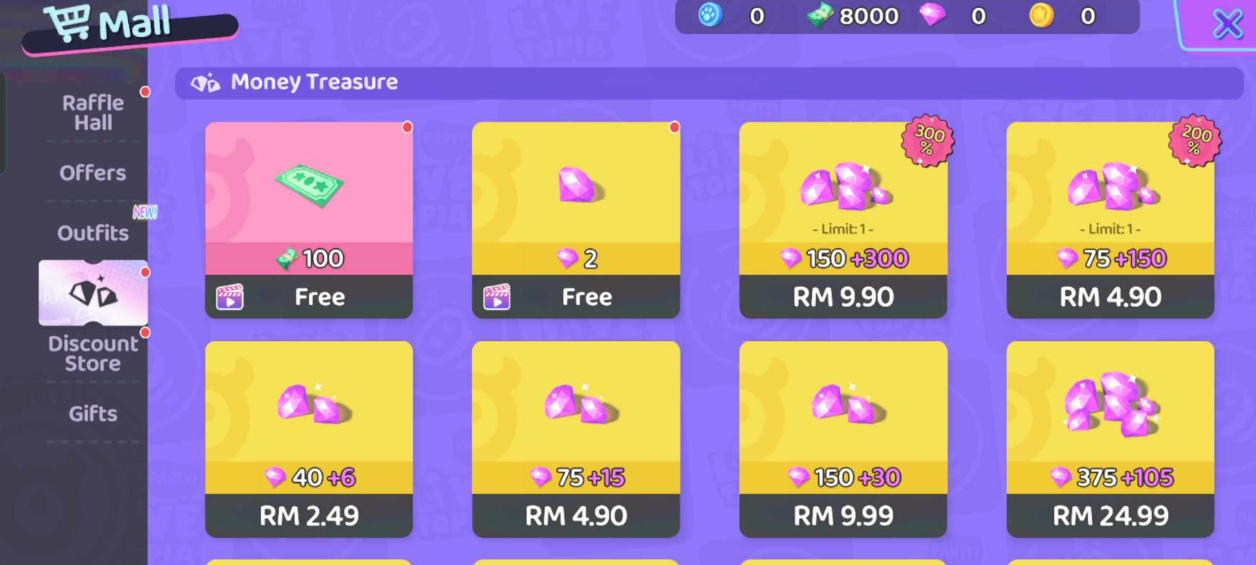Select the 150+30 gems pack thumbnail
Image resolution: width=1256 pixels, height=565 pixels.
pyautogui.click(x=843, y=402)
